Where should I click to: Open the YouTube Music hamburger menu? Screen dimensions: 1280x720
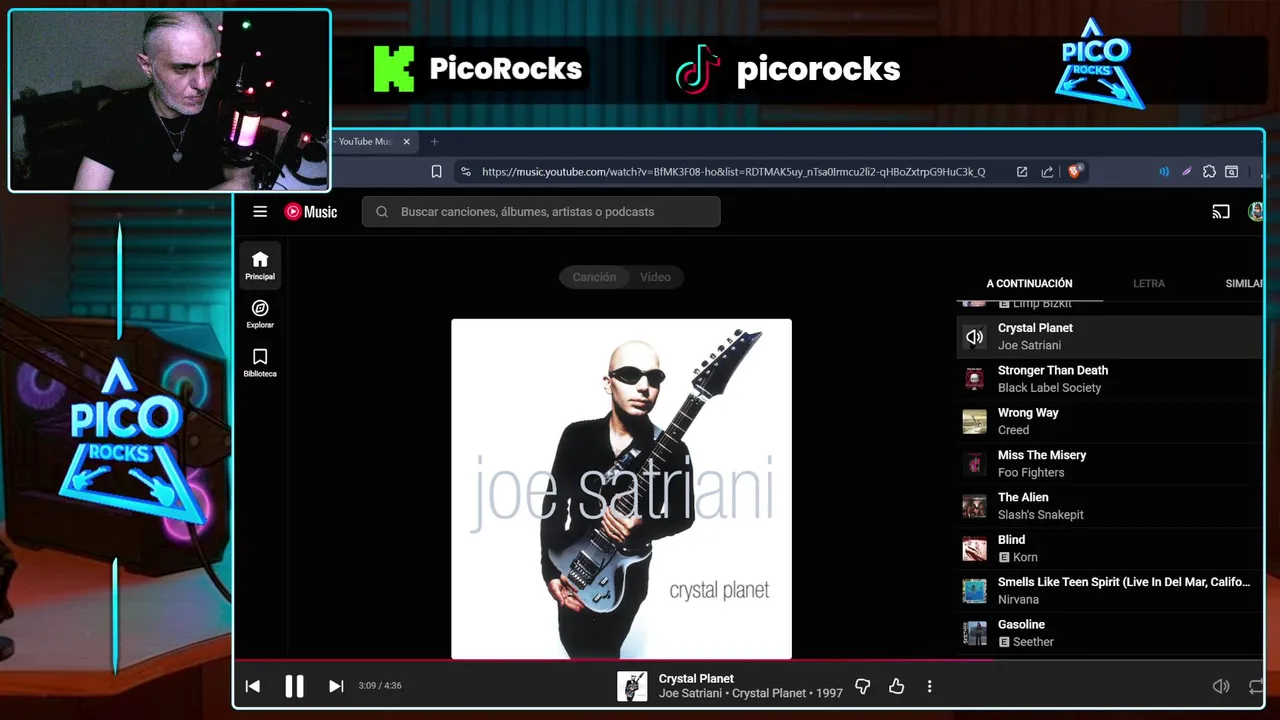click(260, 211)
